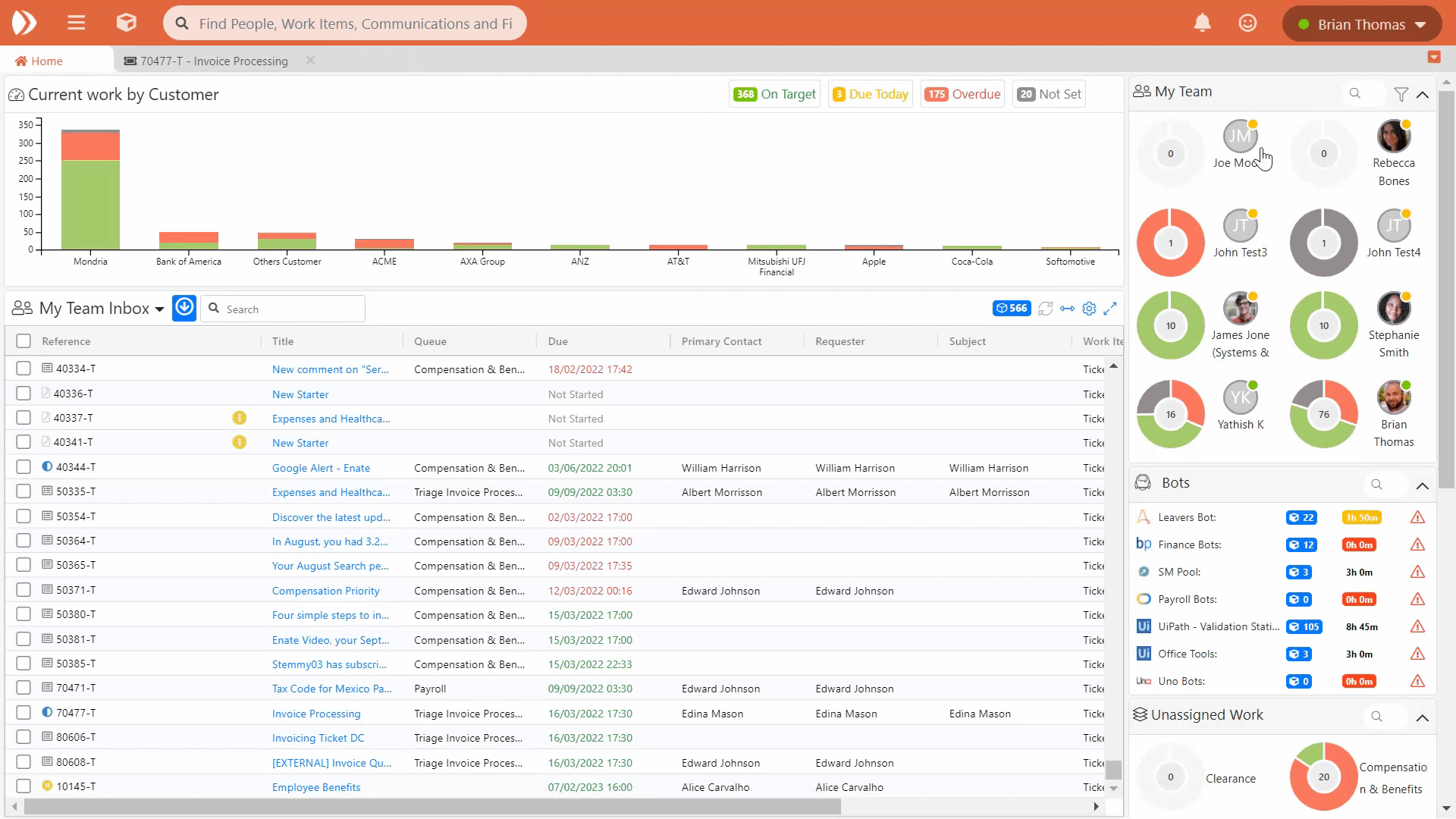1456x819 pixels.
Task: Open the My Team Inbox dropdown
Action: [159, 309]
